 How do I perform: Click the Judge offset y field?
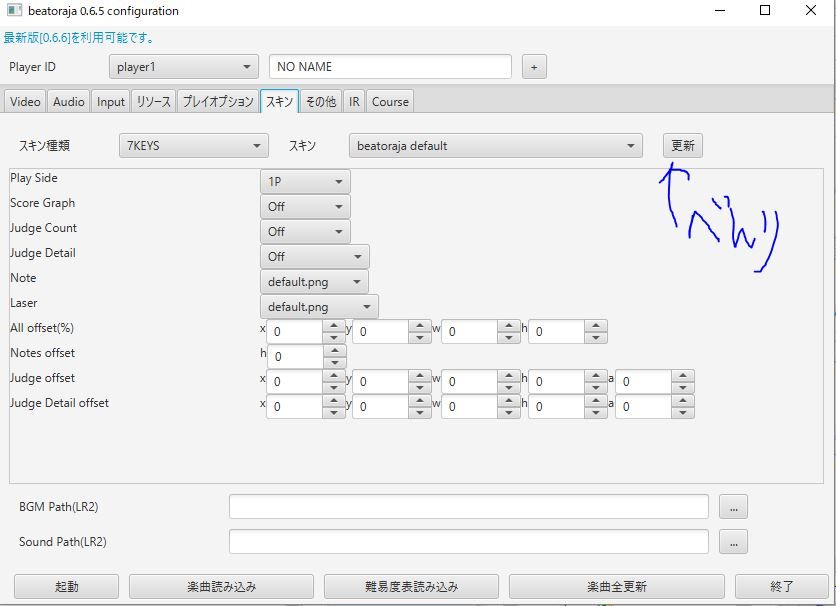coord(381,382)
